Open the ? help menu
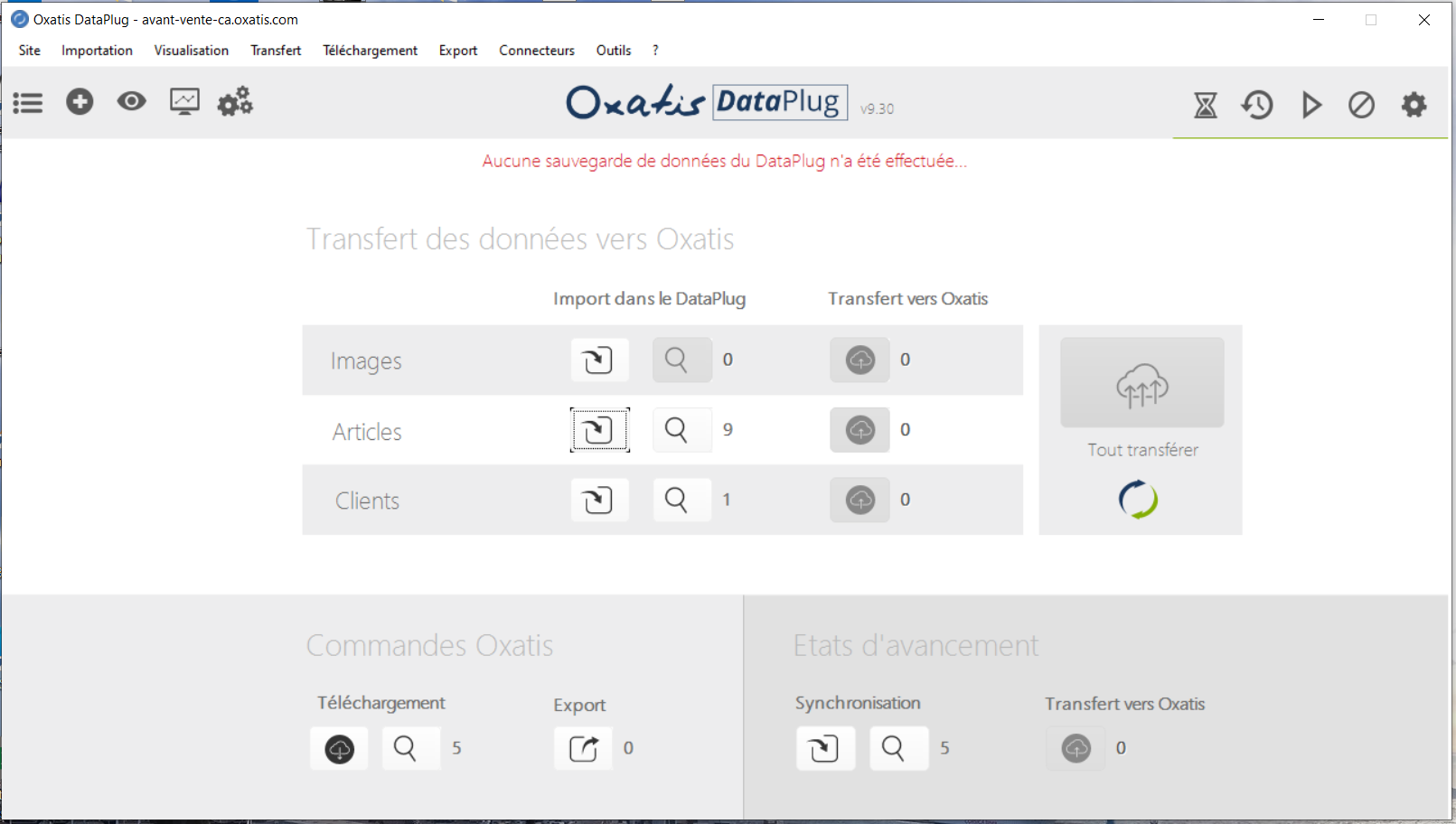The width and height of the screenshot is (1456, 824). pos(655,51)
